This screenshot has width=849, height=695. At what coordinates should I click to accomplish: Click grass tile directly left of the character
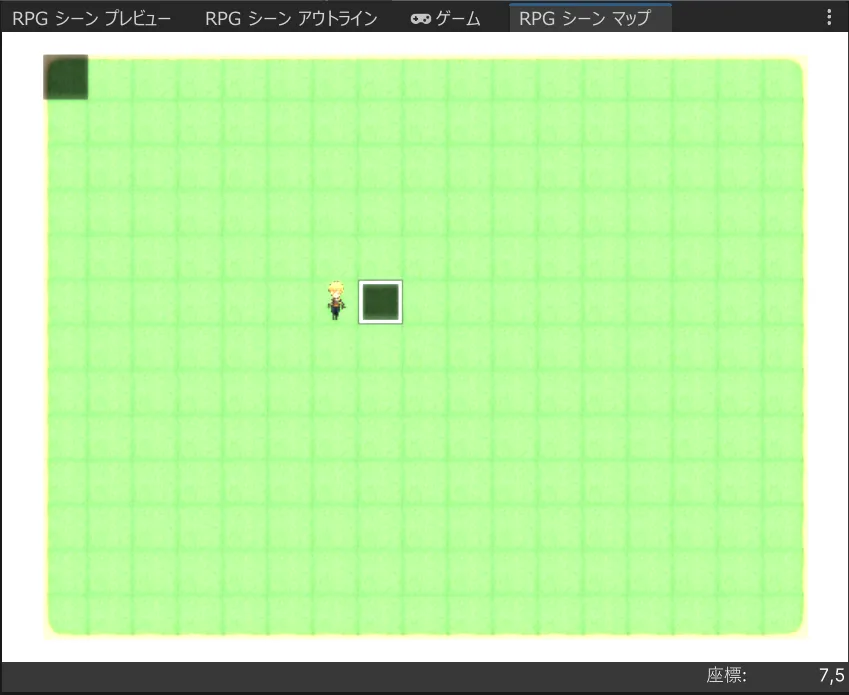291,302
